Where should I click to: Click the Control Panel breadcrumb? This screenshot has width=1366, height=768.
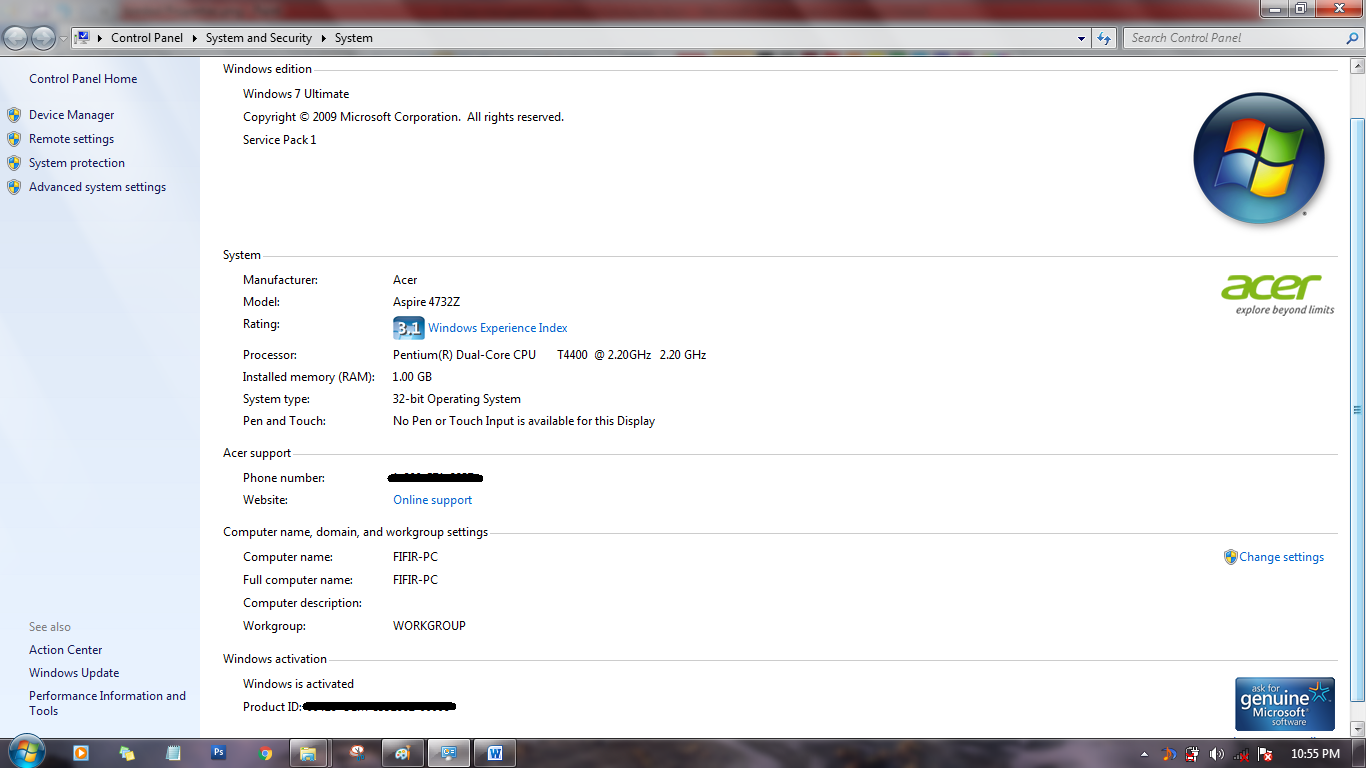[x=147, y=38]
